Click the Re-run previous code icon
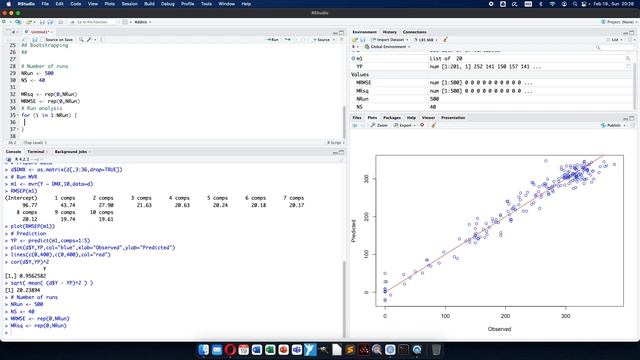640x360 pixels. pyautogui.click(x=288, y=40)
